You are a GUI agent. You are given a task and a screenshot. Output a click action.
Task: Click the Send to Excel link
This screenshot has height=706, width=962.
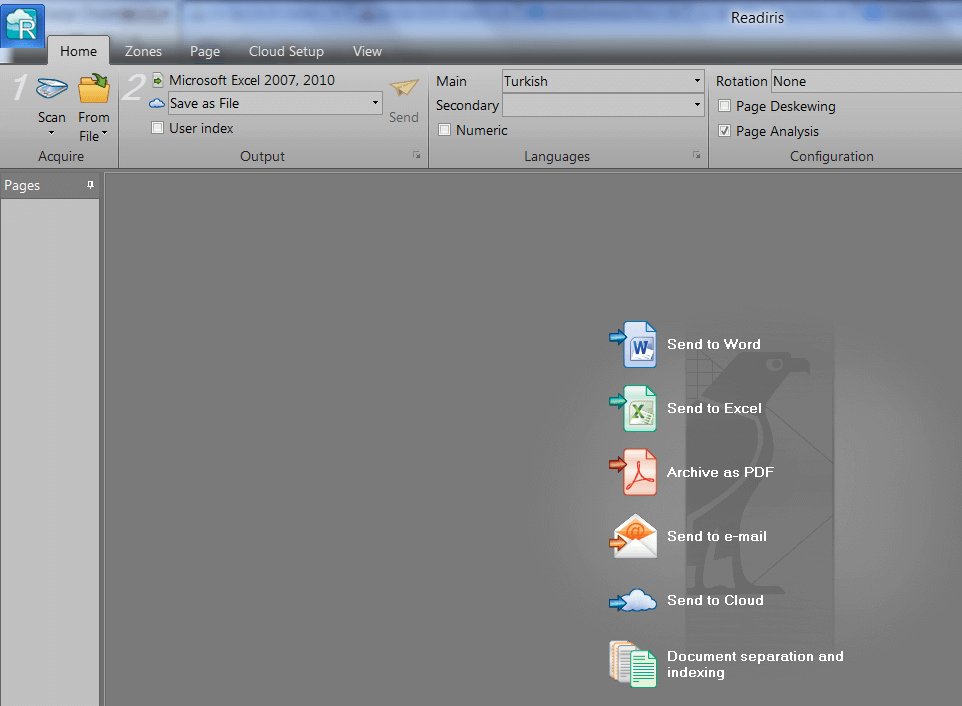point(714,408)
